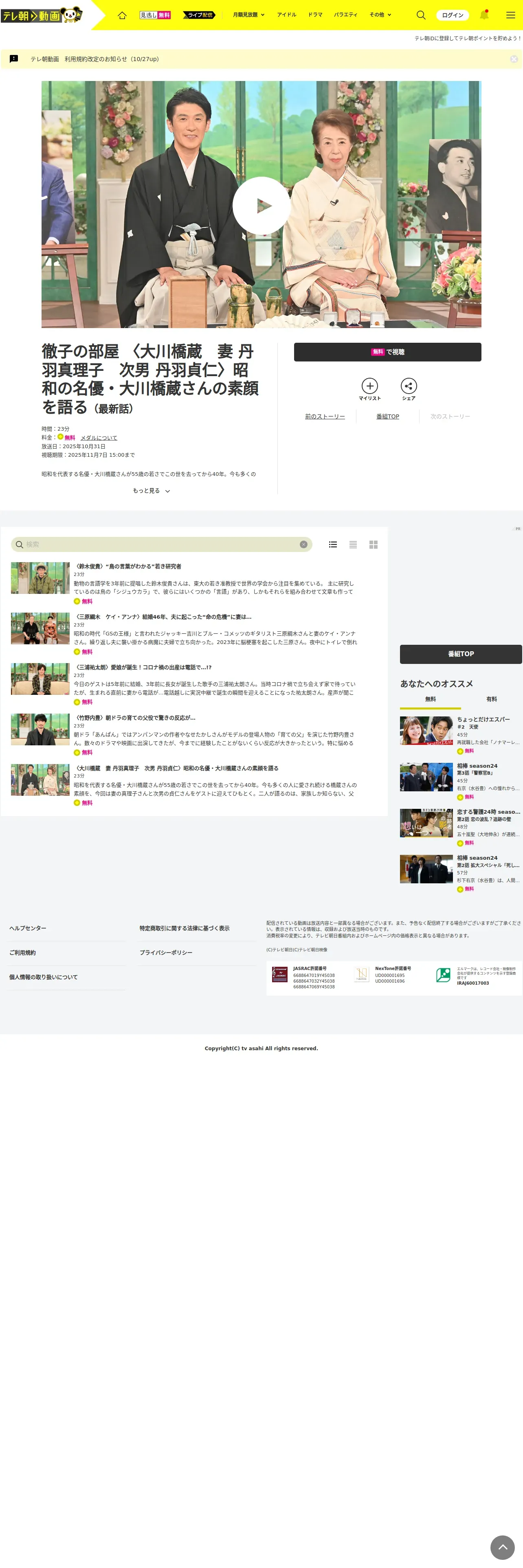
Task: Open 竹野内豊 episode thumbnail
Action: coord(40,729)
